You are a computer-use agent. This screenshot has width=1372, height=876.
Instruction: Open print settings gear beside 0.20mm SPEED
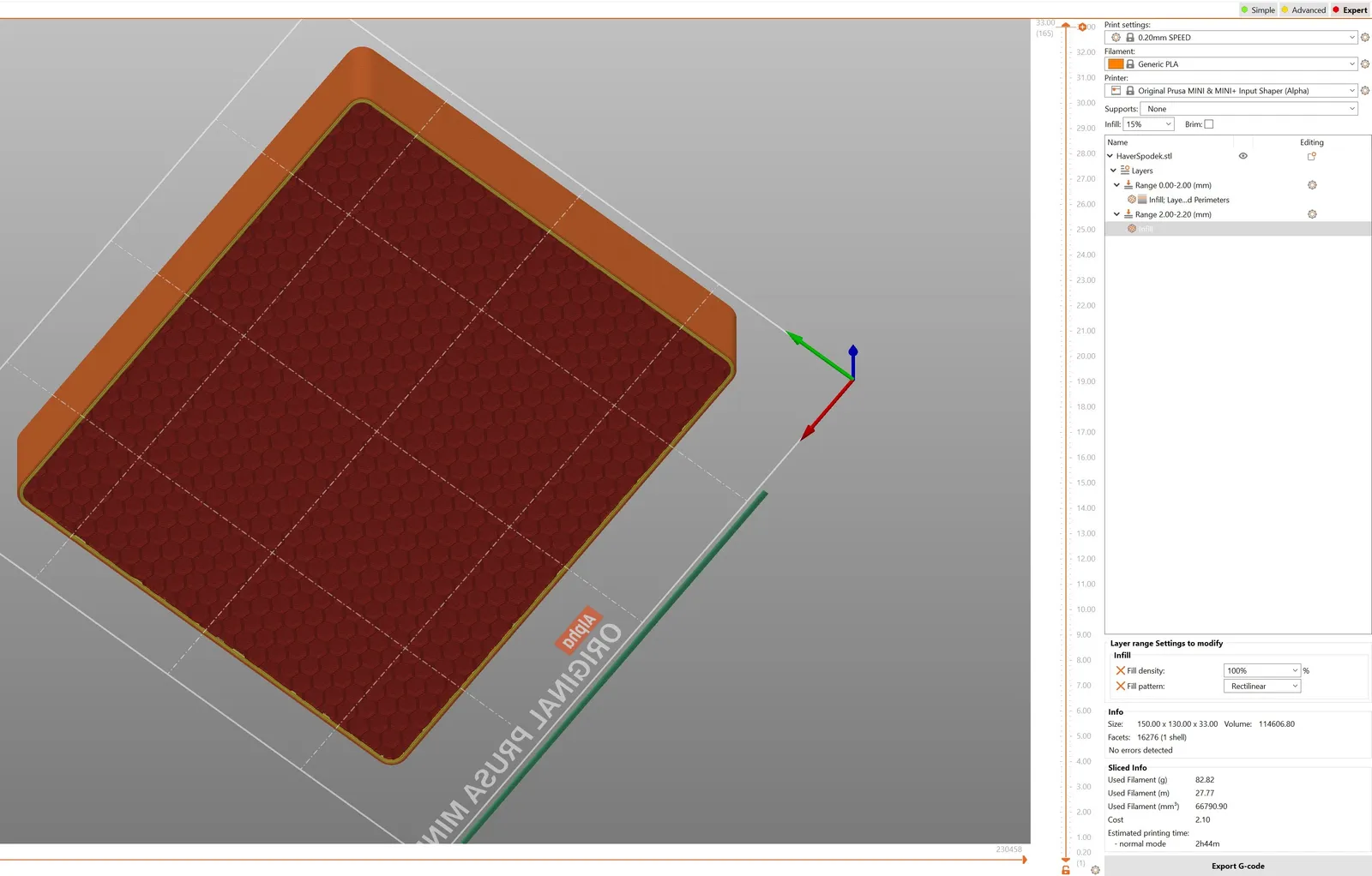[1365, 38]
